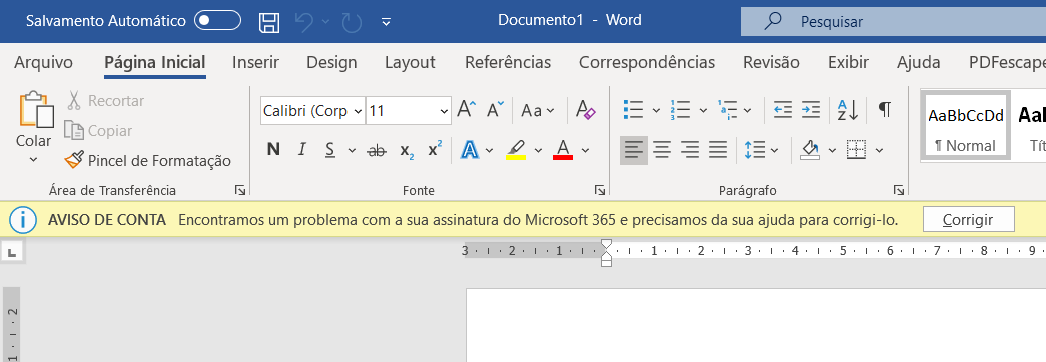Click the Save floppy disk icon

(269, 21)
